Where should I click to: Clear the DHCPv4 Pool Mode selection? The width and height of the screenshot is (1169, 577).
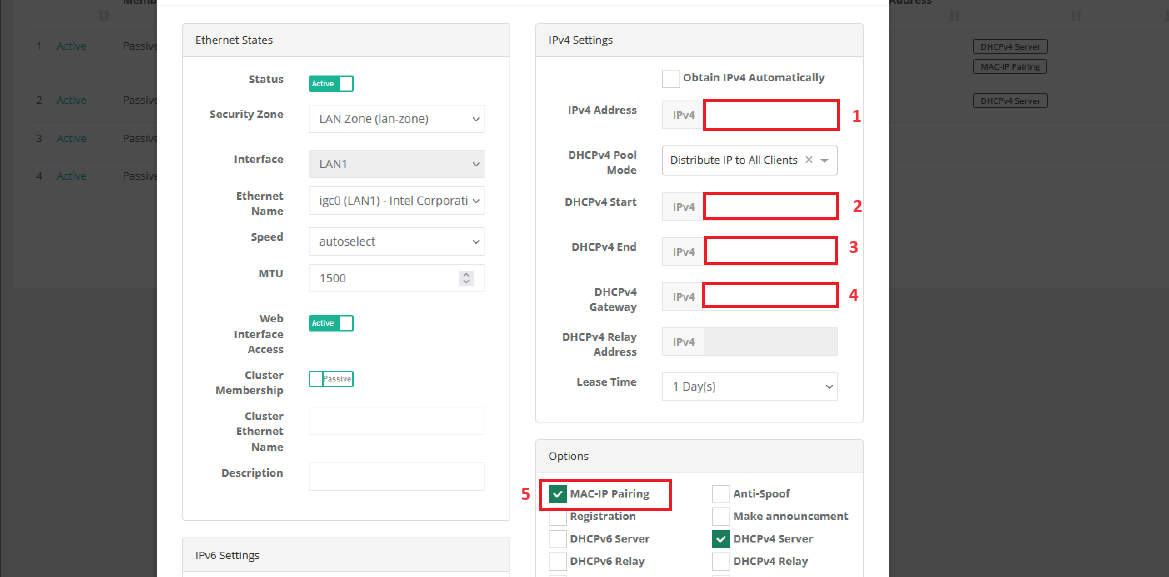click(x=809, y=160)
